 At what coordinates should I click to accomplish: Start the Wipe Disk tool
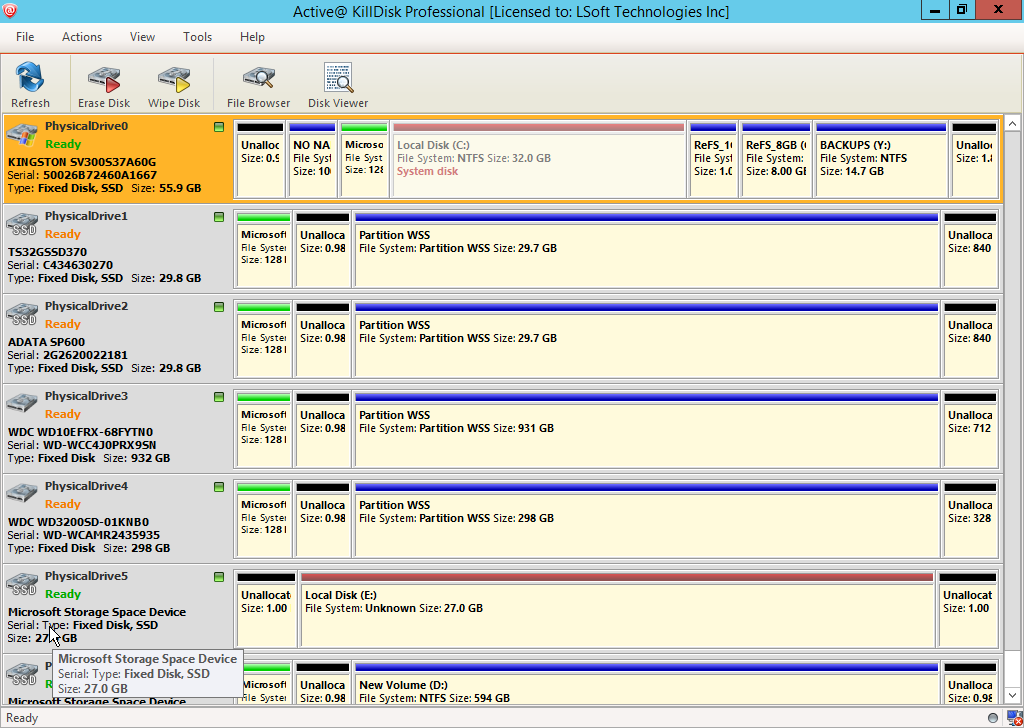coord(174,85)
